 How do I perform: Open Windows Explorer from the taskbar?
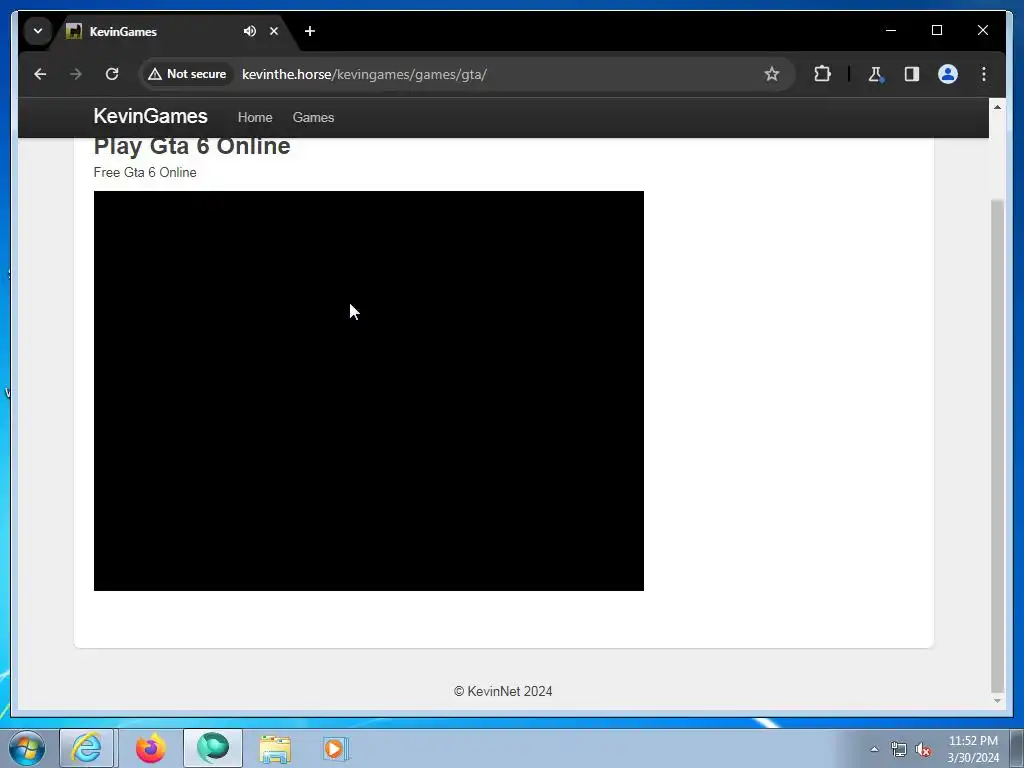(x=275, y=748)
